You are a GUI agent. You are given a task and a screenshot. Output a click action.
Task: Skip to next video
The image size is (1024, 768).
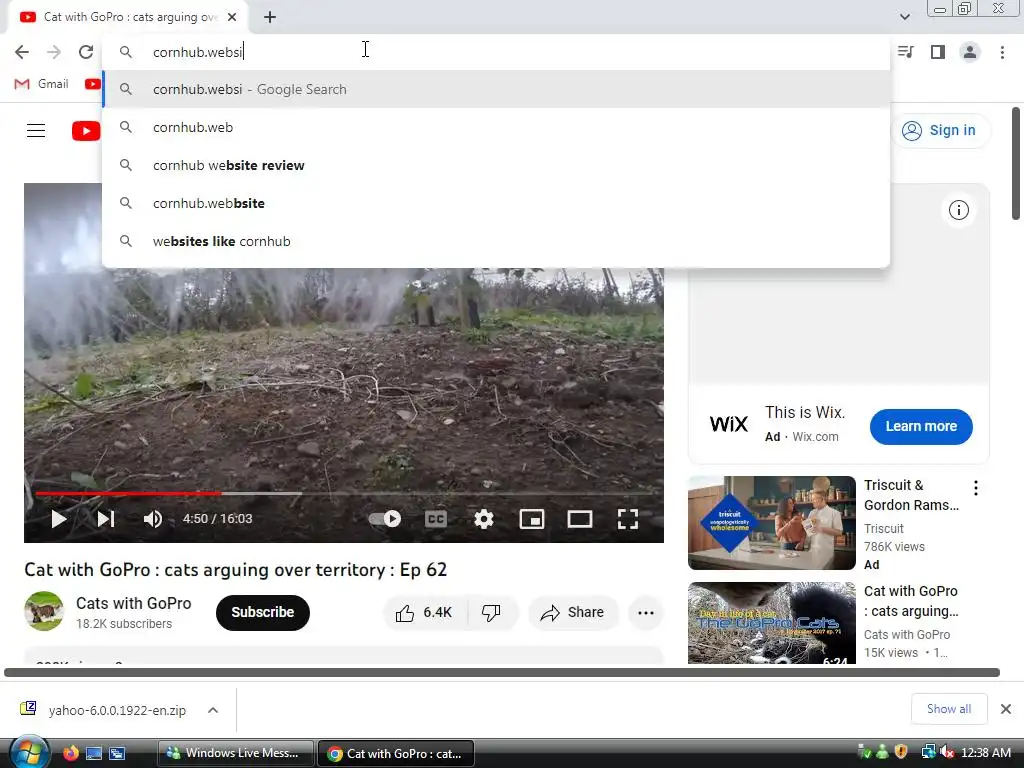point(106,519)
